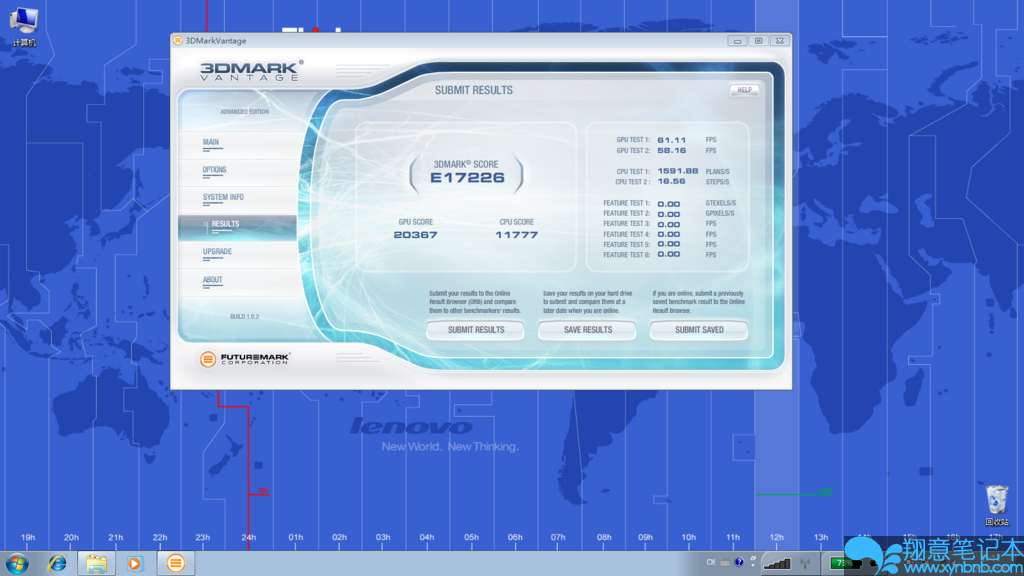Click GPU Test 2 value 58.16
Screen dimensions: 1024x576
point(671,150)
